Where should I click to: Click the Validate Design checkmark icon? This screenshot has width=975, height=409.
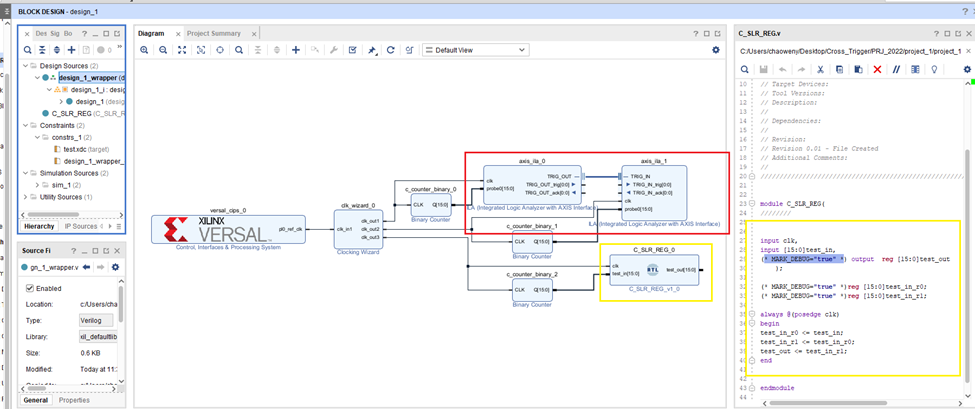(x=353, y=50)
